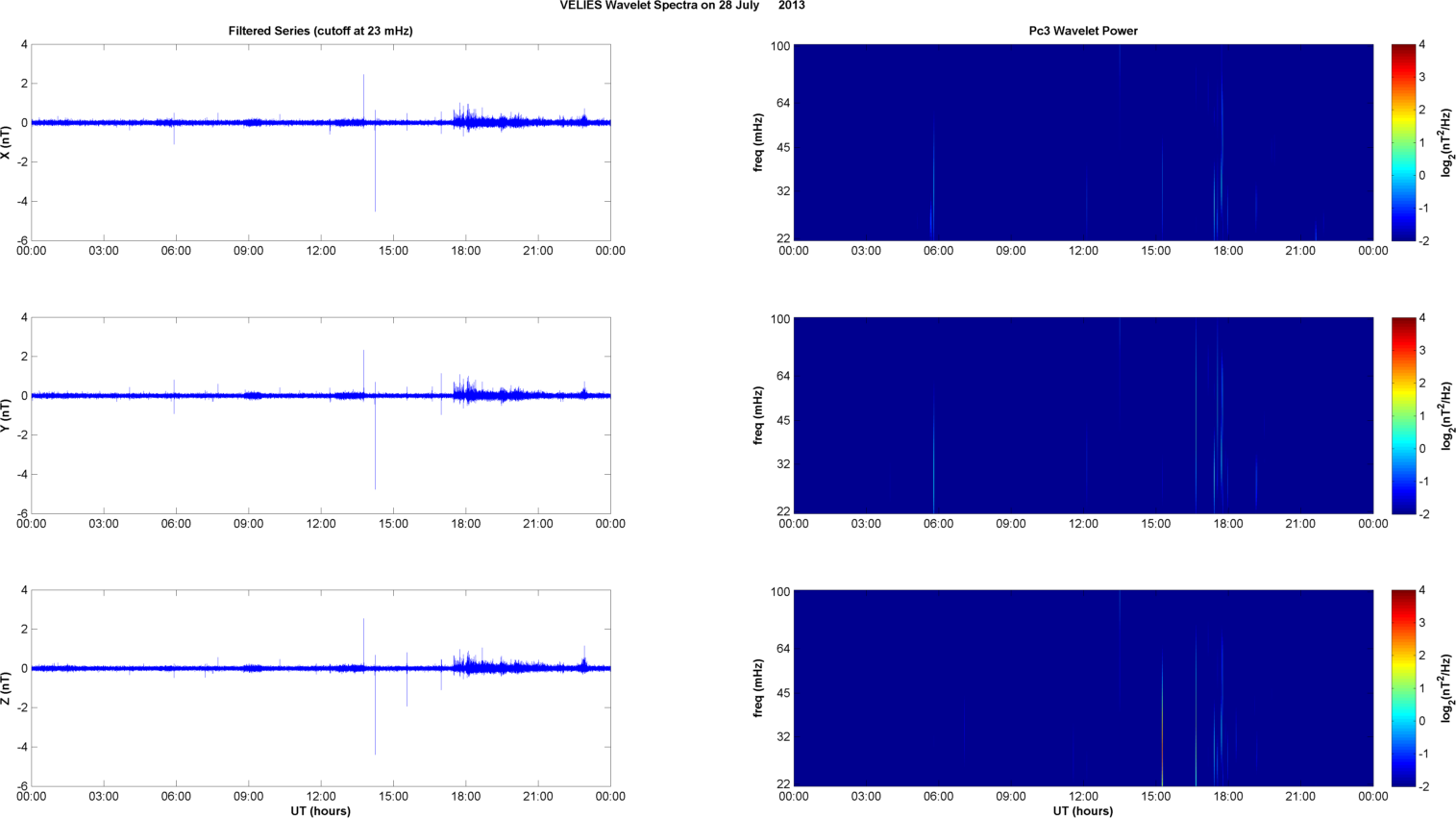This screenshot has height=818, width=1456.
Task: Click the log2(nT²/Hz) label of the X colorbar
Action: point(1446,142)
